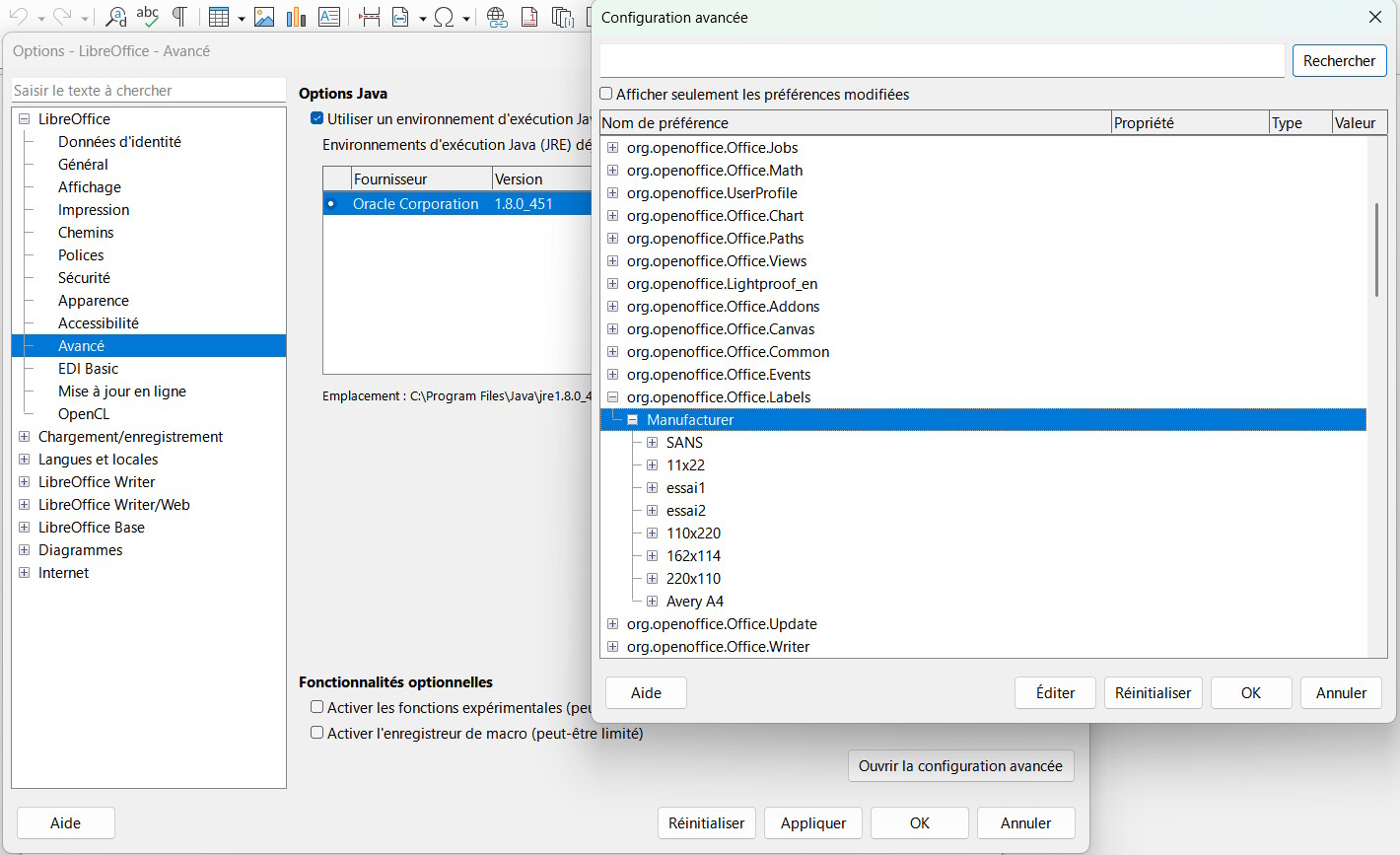
Task: Click Aide in Configuration avancée dialog
Action: click(646, 692)
